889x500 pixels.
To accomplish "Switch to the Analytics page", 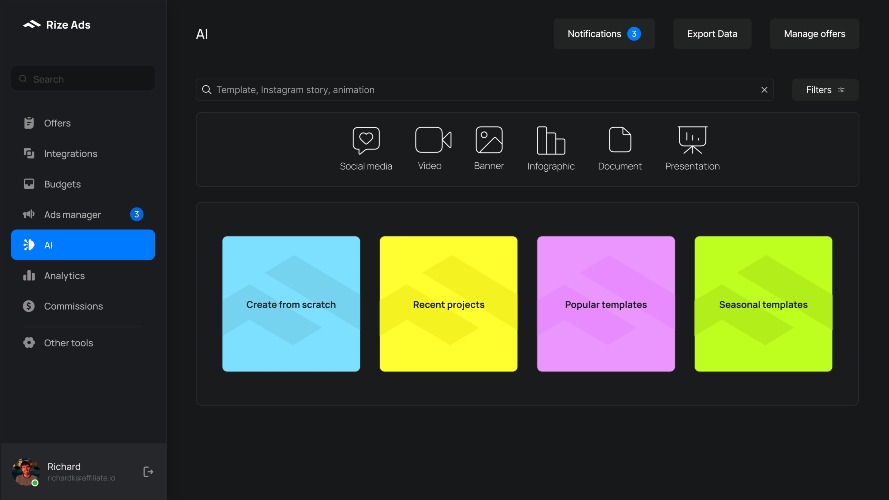I will 83,276.
